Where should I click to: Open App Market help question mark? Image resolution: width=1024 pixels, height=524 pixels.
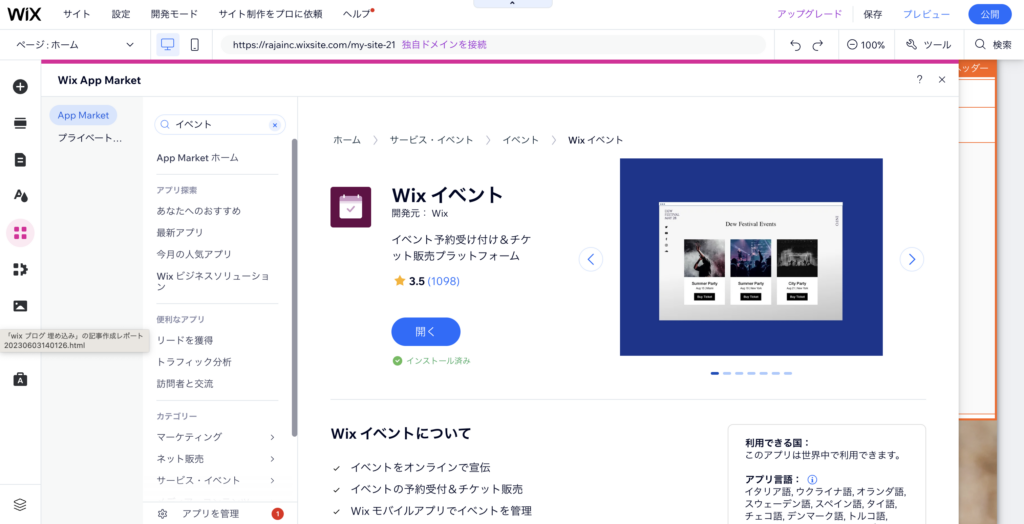tap(920, 80)
